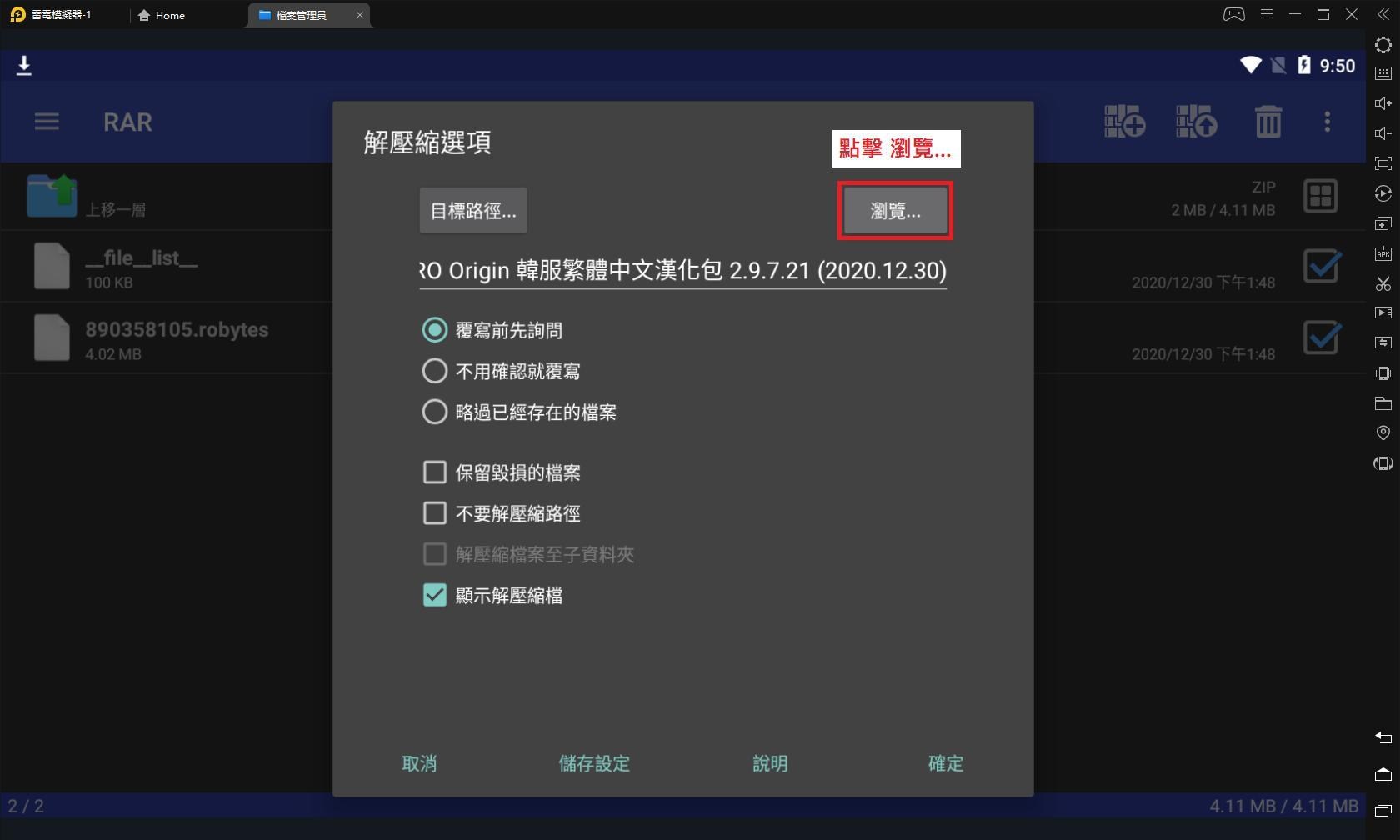Click the battery status icon
Image resolution: width=1400 pixels, height=840 pixels.
coord(1303,65)
